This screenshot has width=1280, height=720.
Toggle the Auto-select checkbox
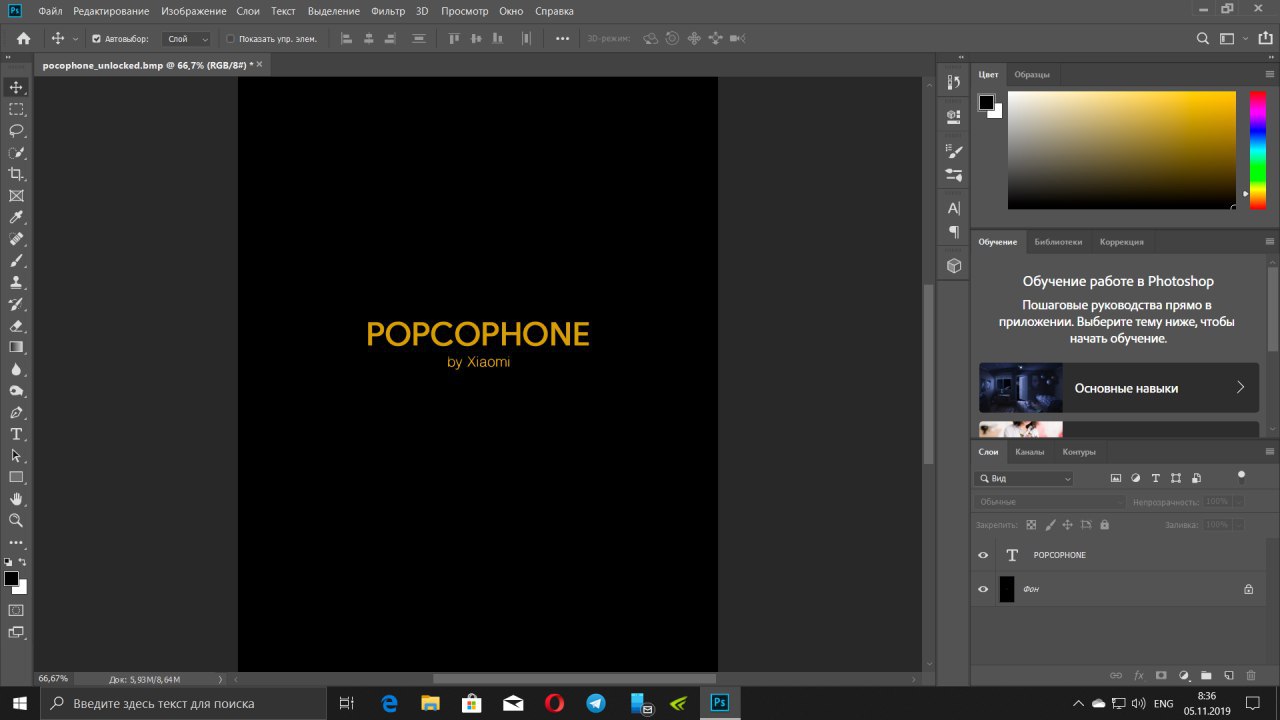tap(96, 39)
